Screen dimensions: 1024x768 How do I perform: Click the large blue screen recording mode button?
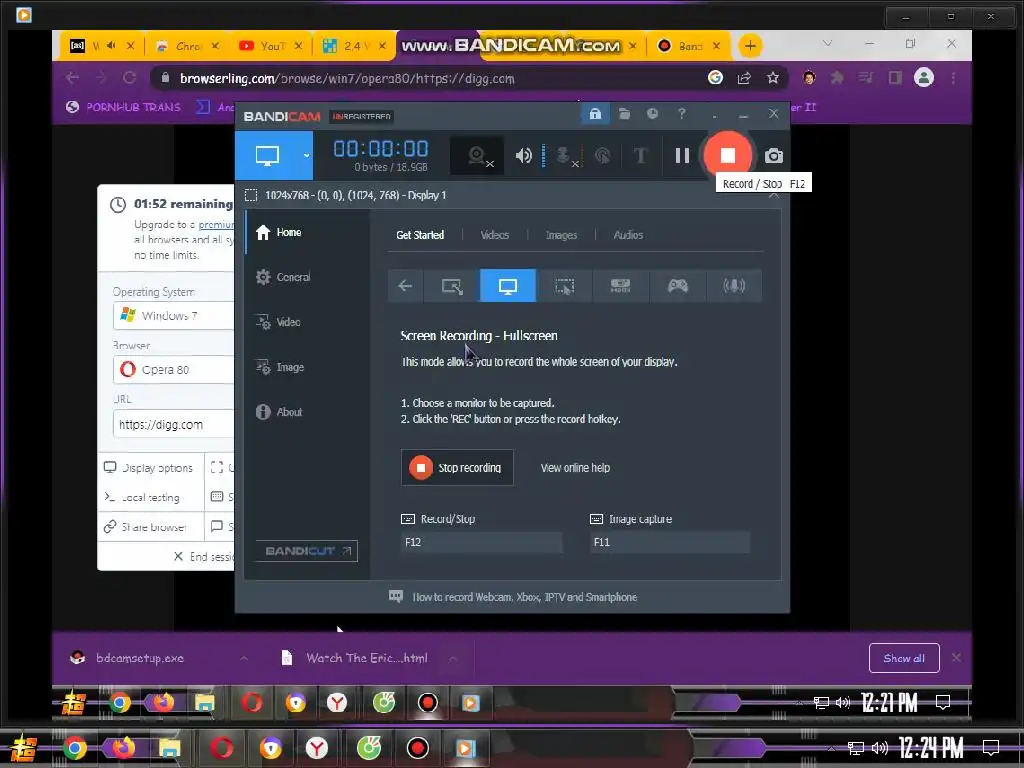pyautogui.click(x=268, y=155)
